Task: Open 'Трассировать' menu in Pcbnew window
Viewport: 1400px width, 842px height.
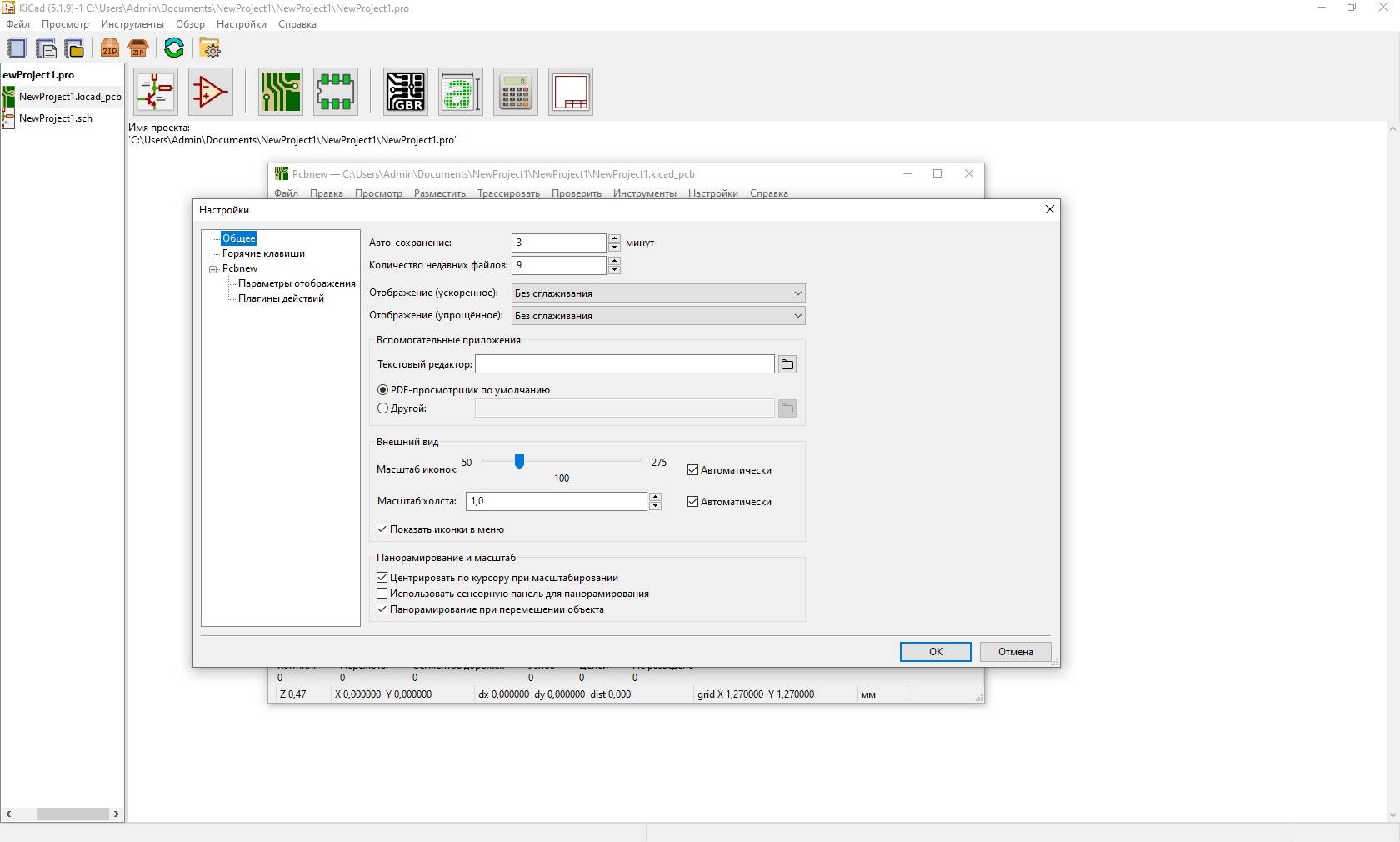Action: point(508,193)
